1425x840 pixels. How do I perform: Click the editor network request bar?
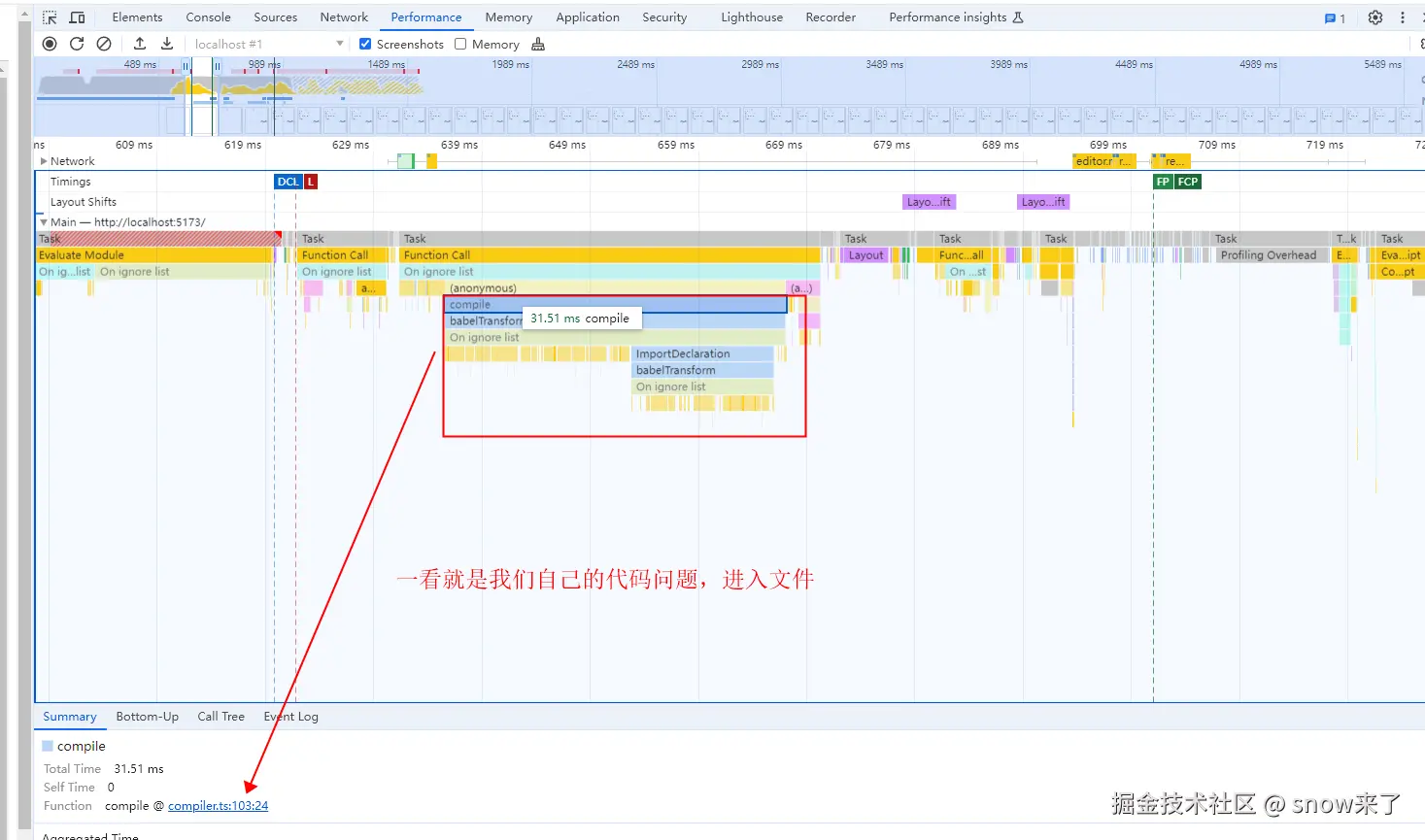click(1103, 161)
